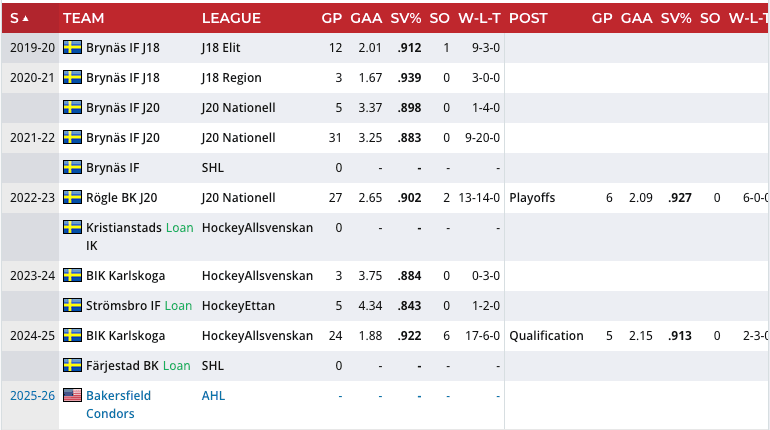Click the LEAGUE column header
770x430 pixels.
pyautogui.click(x=231, y=18)
